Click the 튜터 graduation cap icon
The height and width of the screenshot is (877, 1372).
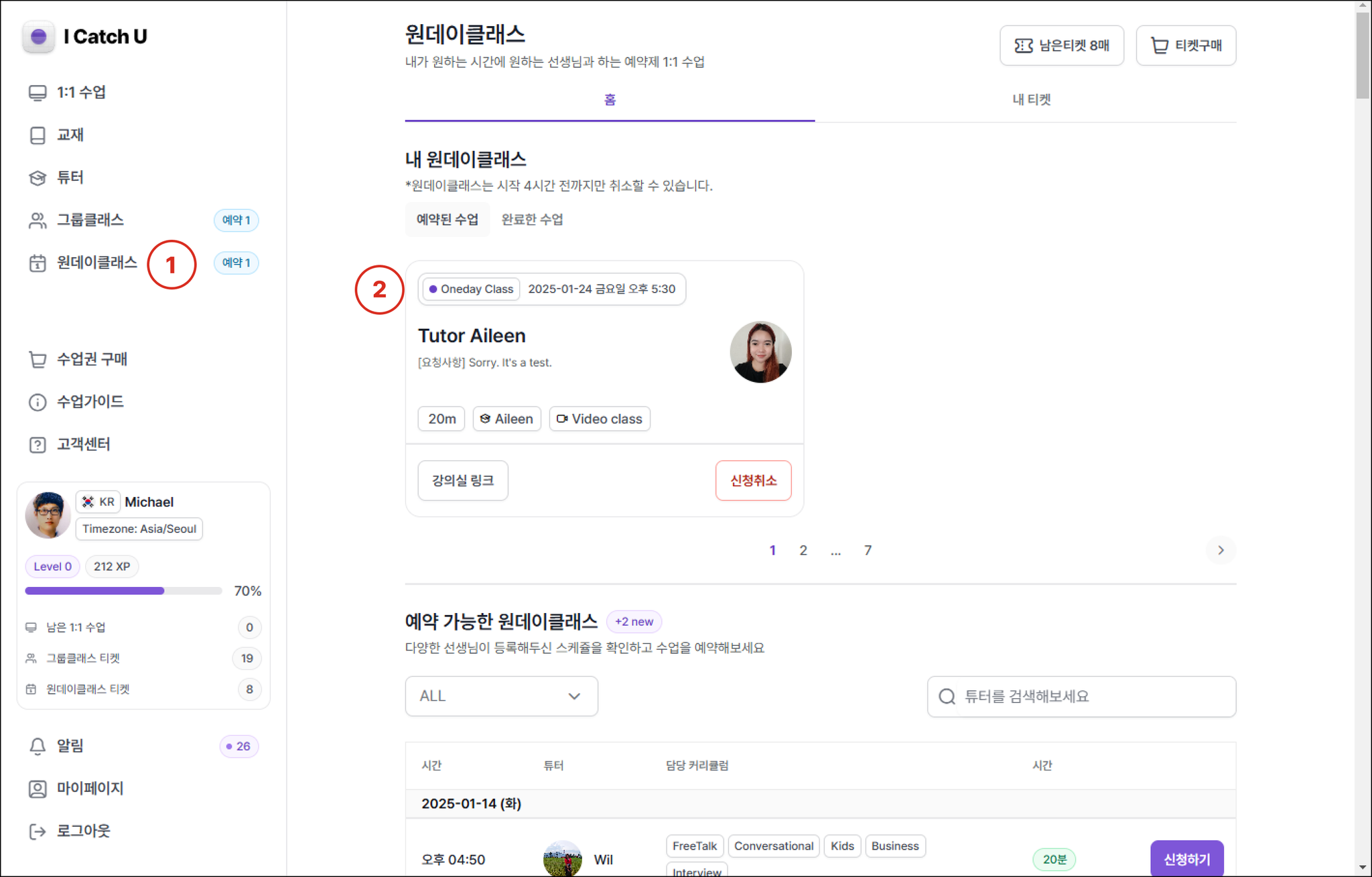click(x=38, y=178)
